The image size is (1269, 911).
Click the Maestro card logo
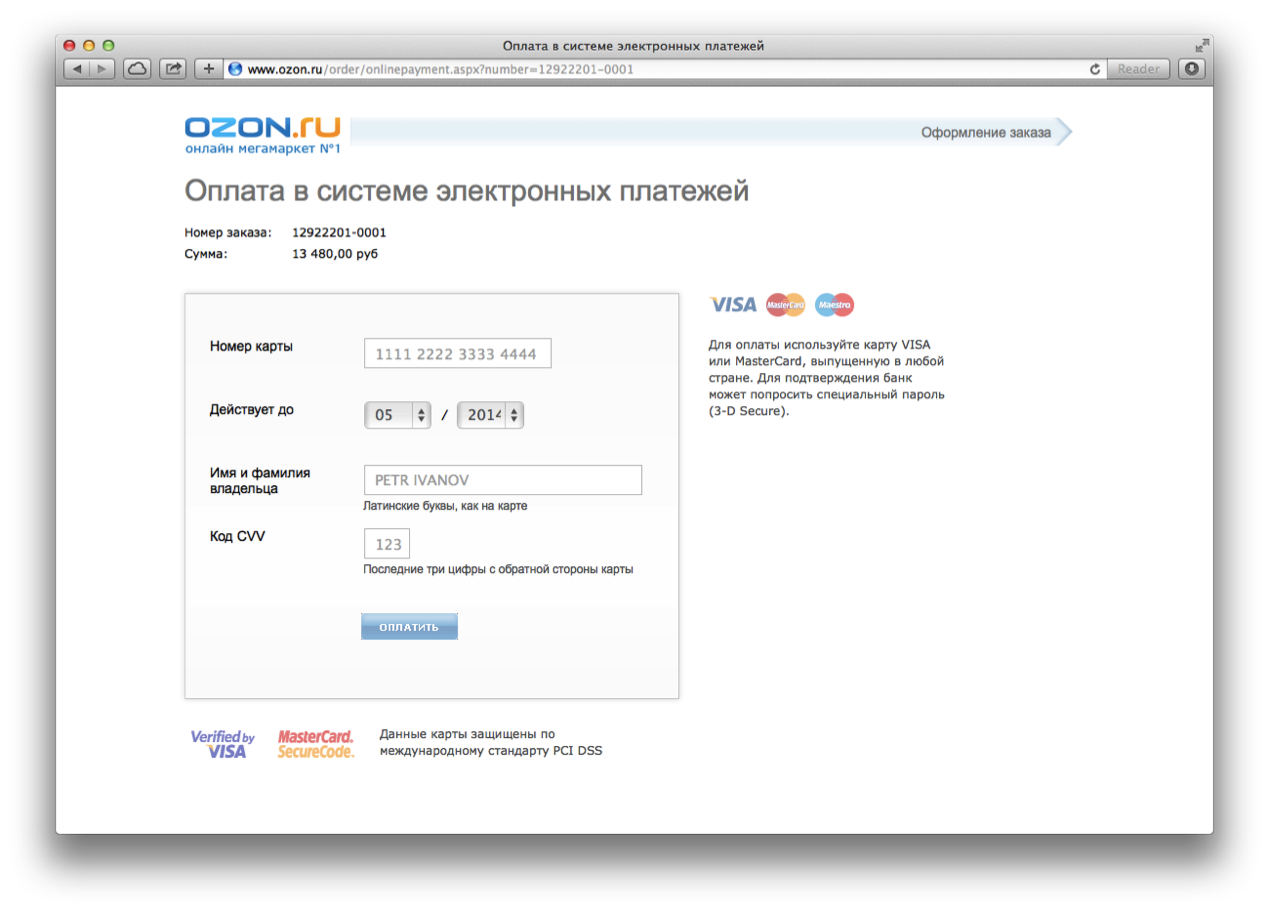[x=834, y=305]
